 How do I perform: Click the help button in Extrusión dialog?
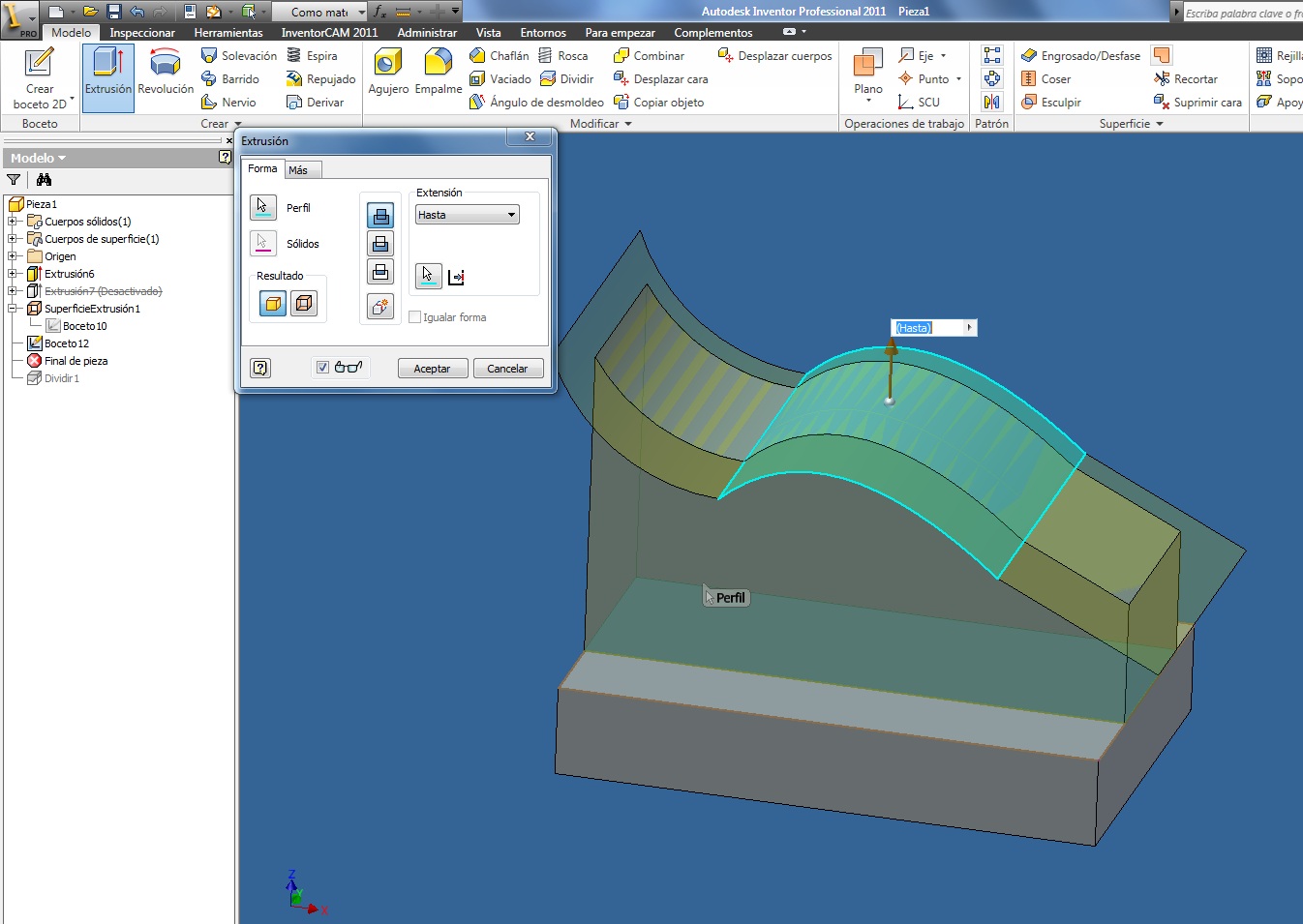pyautogui.click(x=260, y=368)
